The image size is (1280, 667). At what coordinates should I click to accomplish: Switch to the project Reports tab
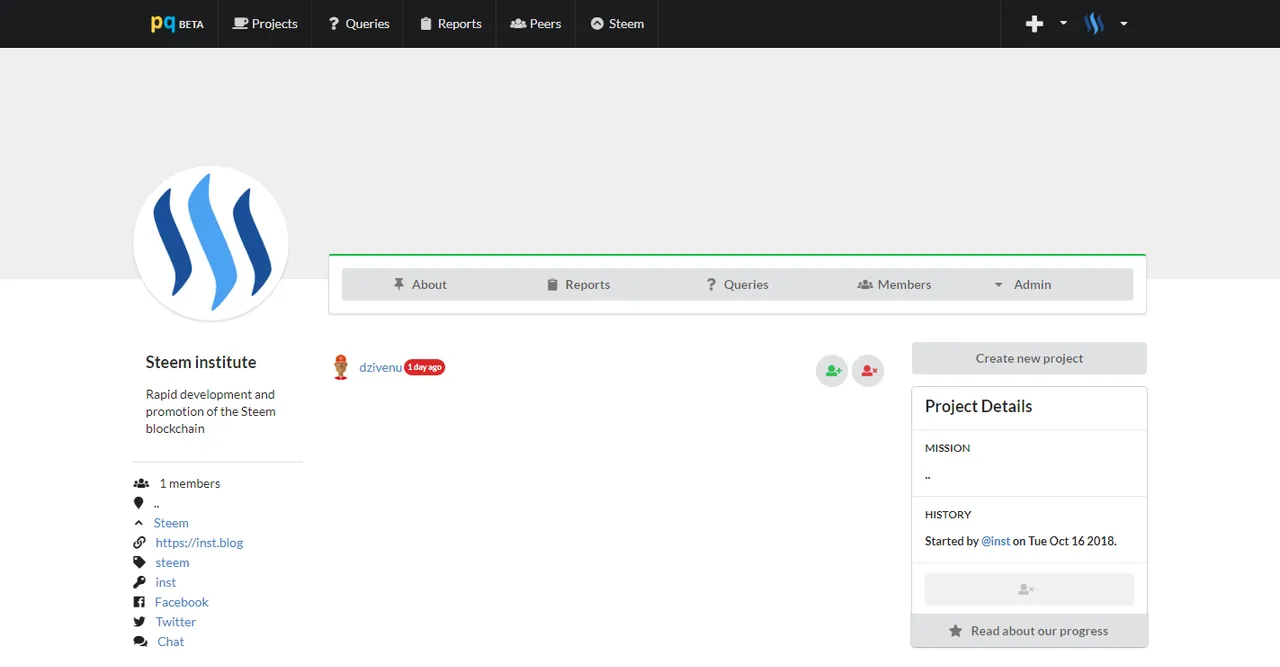578,285
